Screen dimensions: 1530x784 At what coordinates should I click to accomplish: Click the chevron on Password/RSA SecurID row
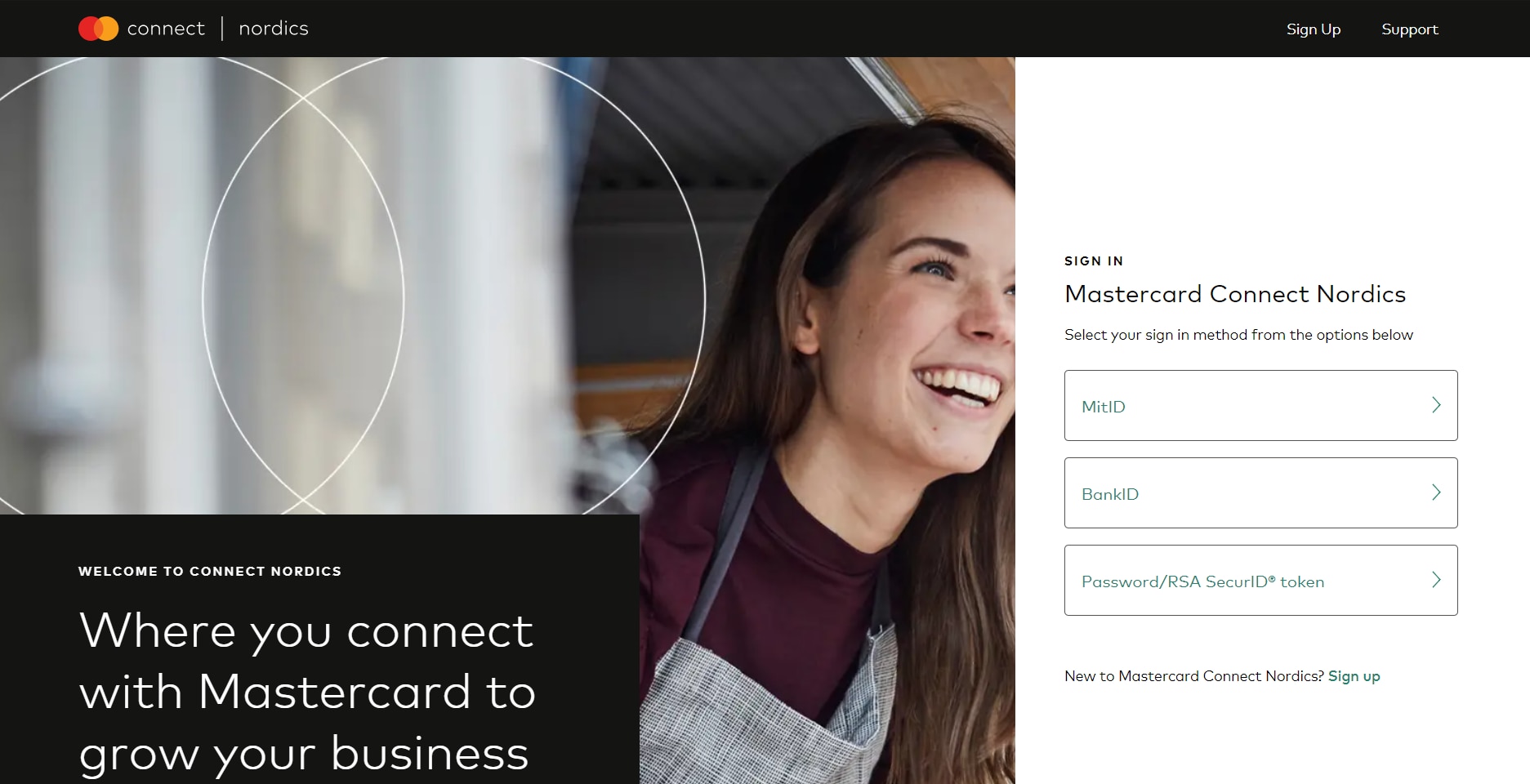[1436, 580]
